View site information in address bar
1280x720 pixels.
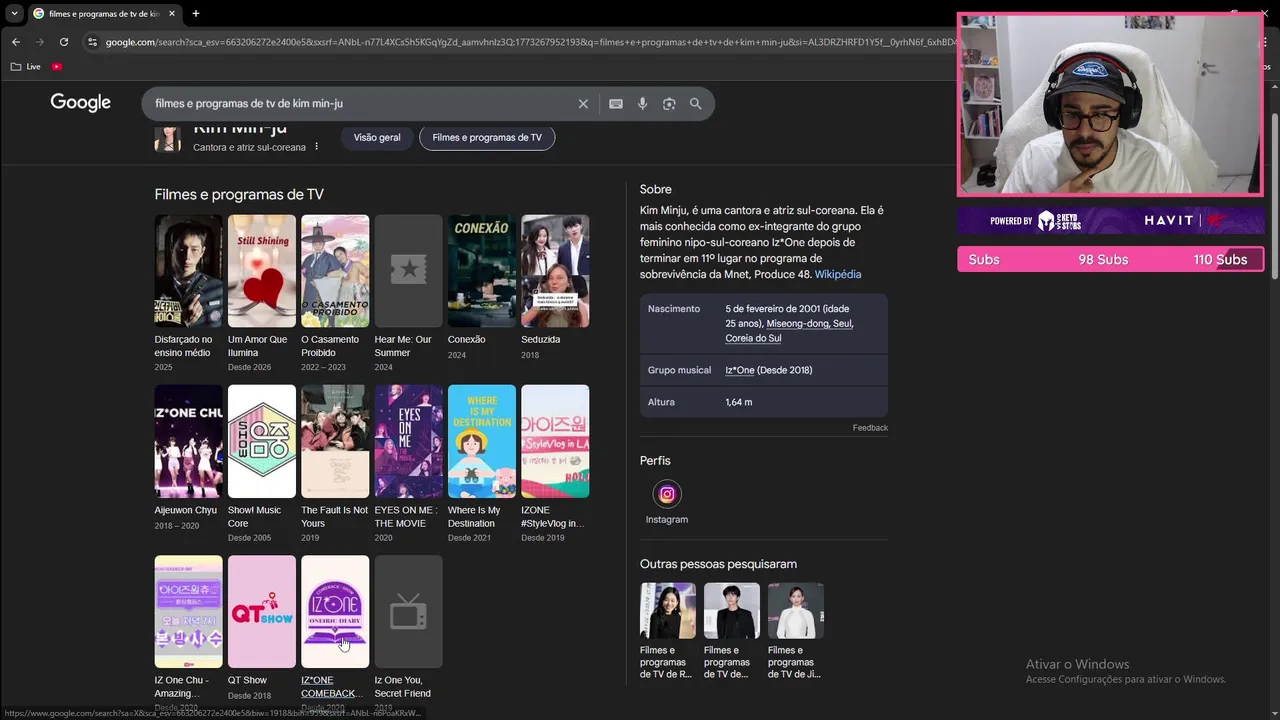[92, 42]
